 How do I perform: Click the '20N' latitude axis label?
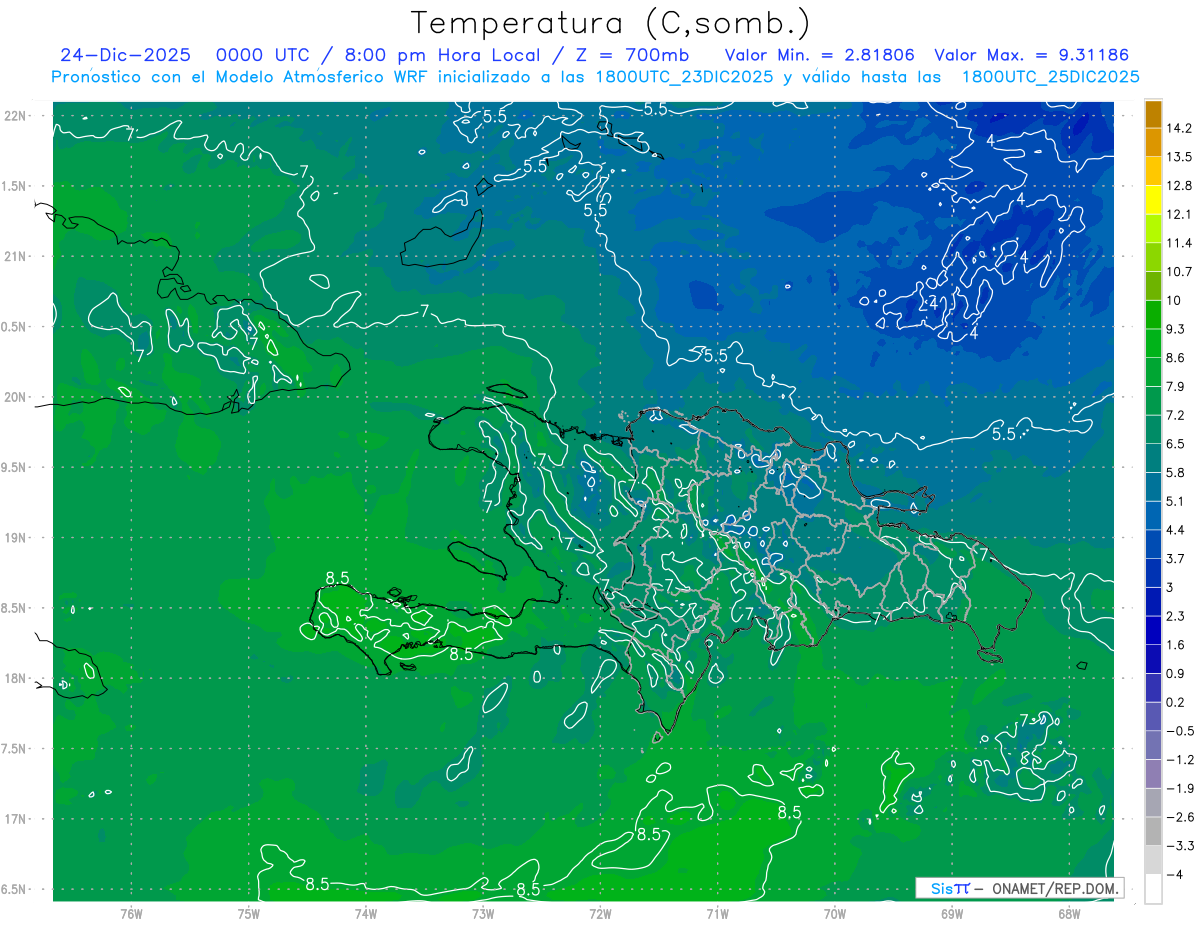point(16,397)
